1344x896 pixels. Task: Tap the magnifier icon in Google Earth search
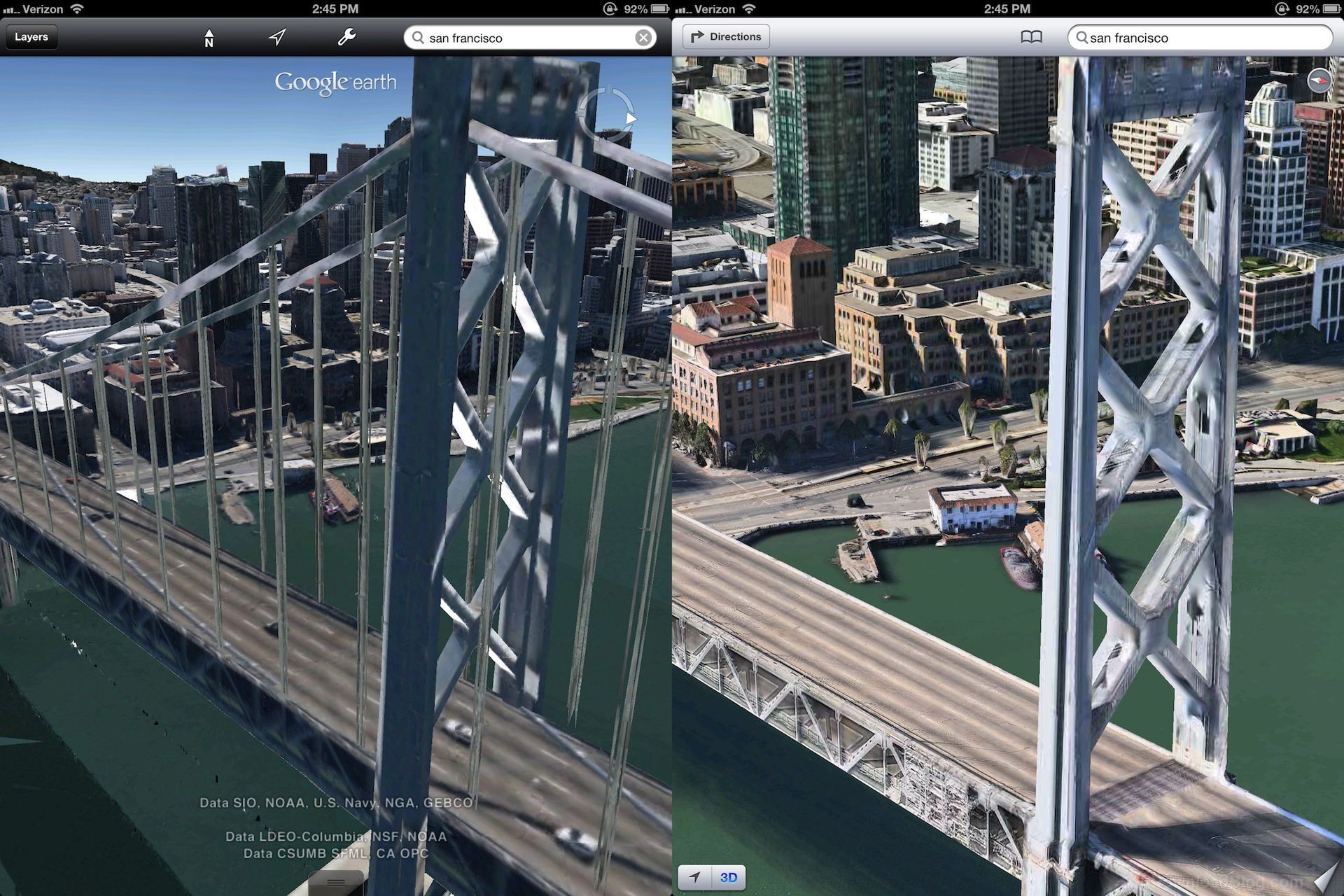418,38
